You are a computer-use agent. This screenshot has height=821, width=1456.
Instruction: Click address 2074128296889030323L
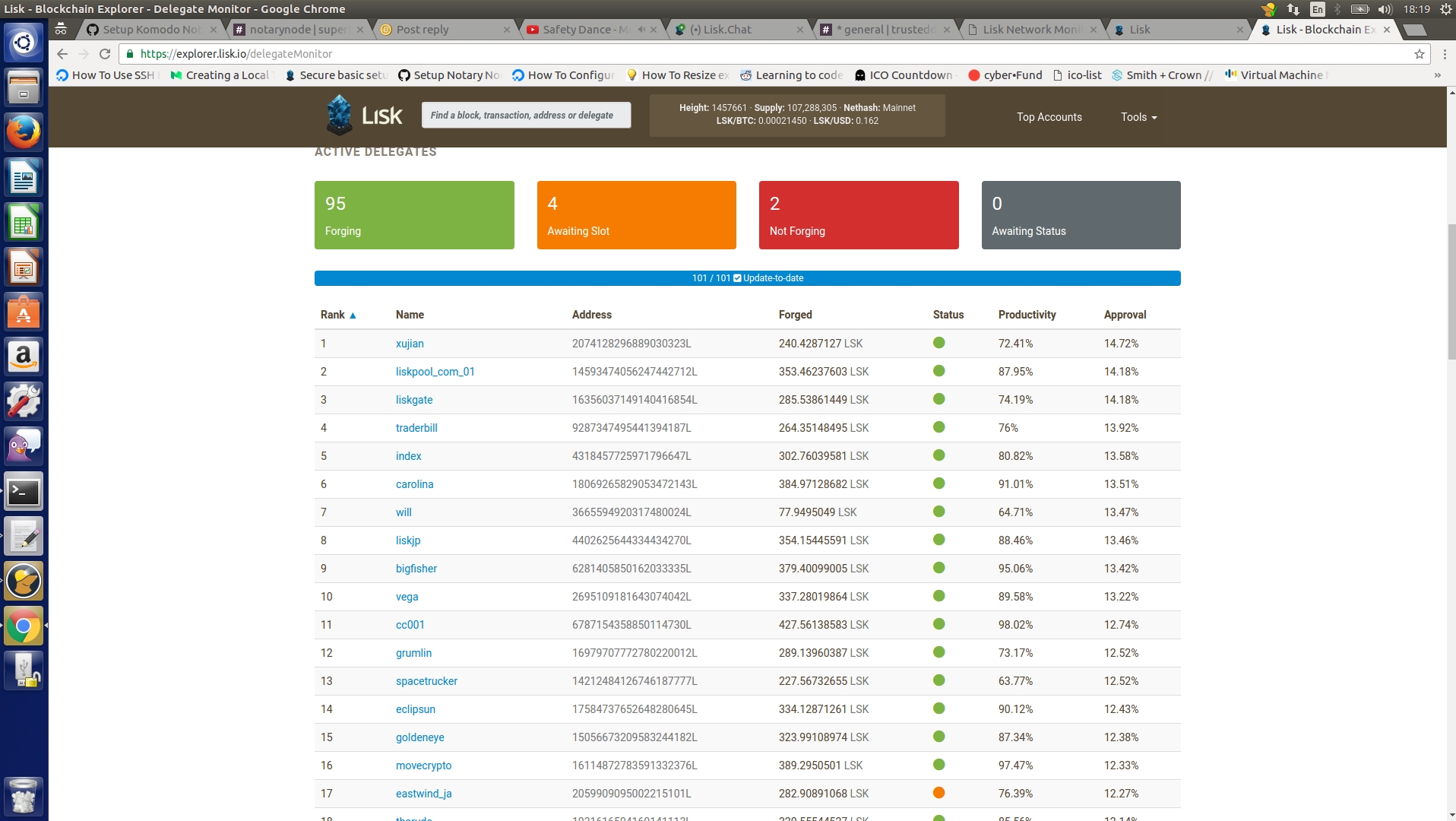[x=631, y=344]
